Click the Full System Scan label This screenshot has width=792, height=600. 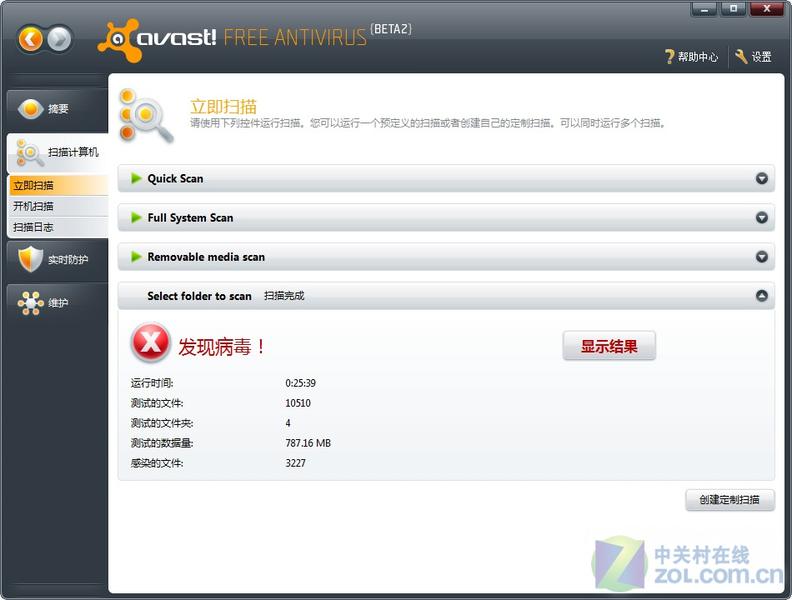190,218
